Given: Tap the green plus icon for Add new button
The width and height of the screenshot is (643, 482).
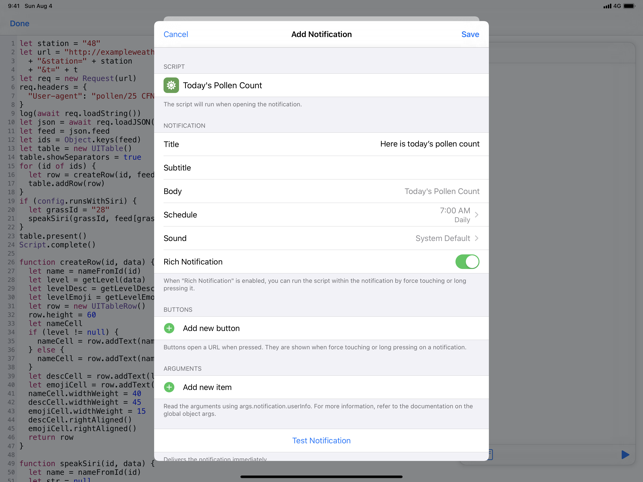Looking at the screenshot, I should tap(169, 328).
